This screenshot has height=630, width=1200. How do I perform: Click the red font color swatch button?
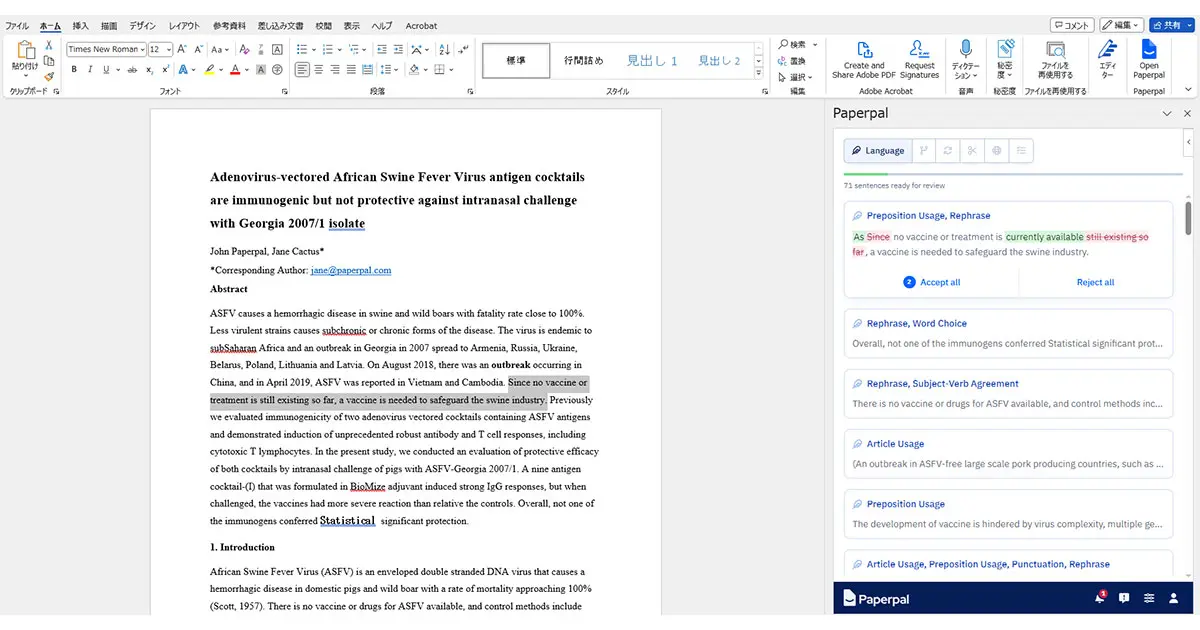[235, 70]
